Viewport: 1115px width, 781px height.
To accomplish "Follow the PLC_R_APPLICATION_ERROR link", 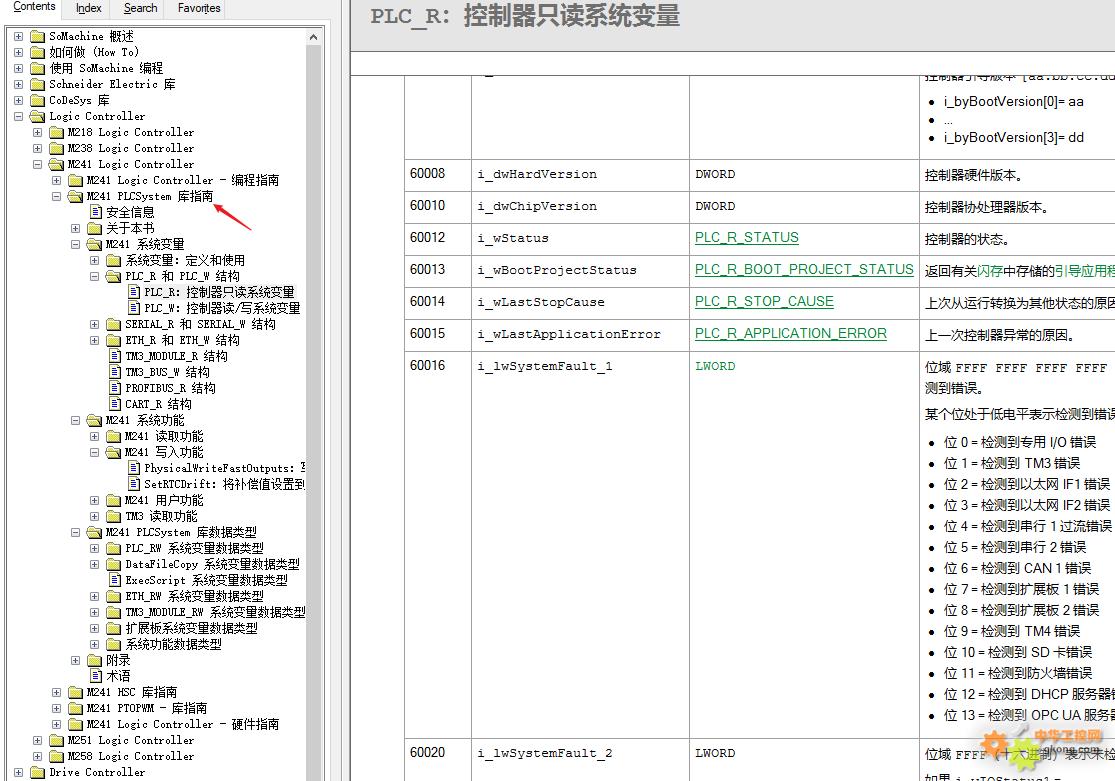I will pos(791,334).
